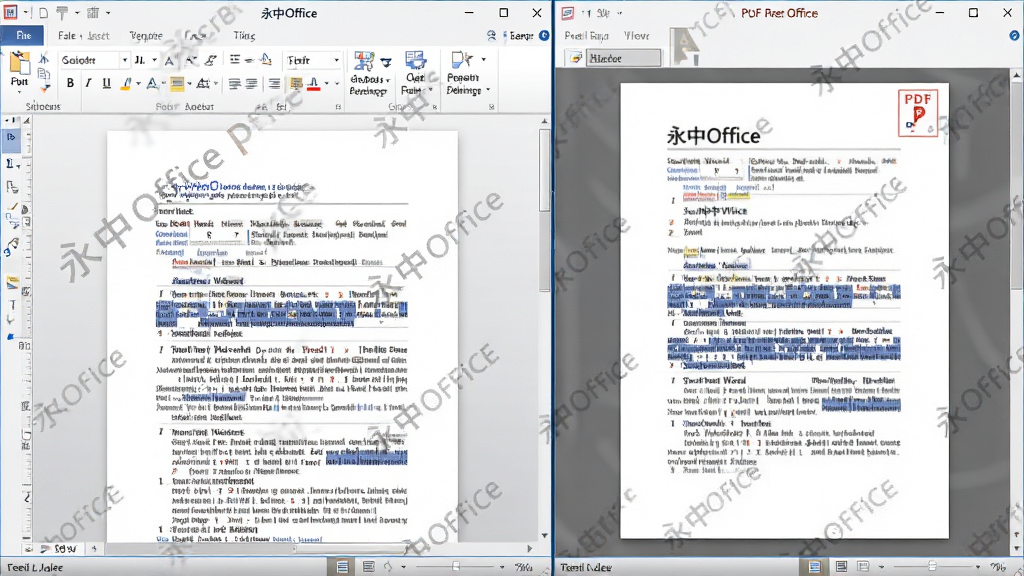This screenshot has width=1024, height=576.
Task: Open the PDF window quick access dropdown
Action: [x=619, y=13]
